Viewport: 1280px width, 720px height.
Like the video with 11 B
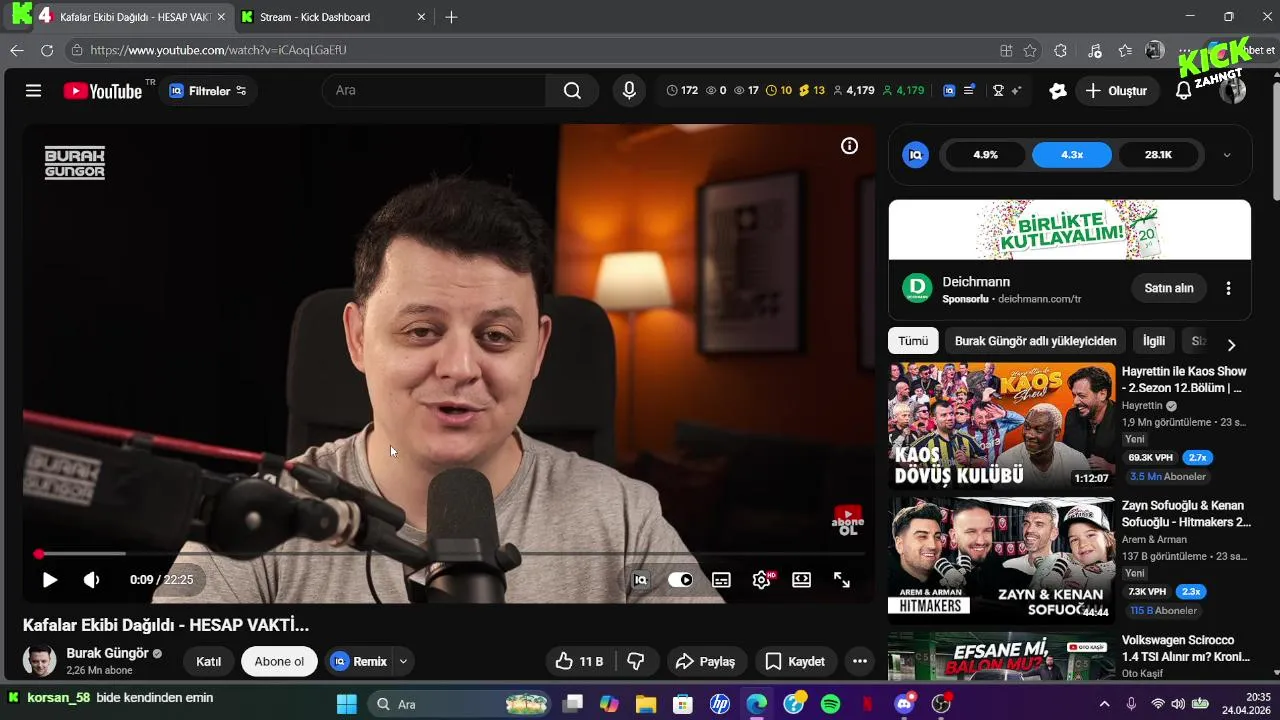(x=579, y=661)
